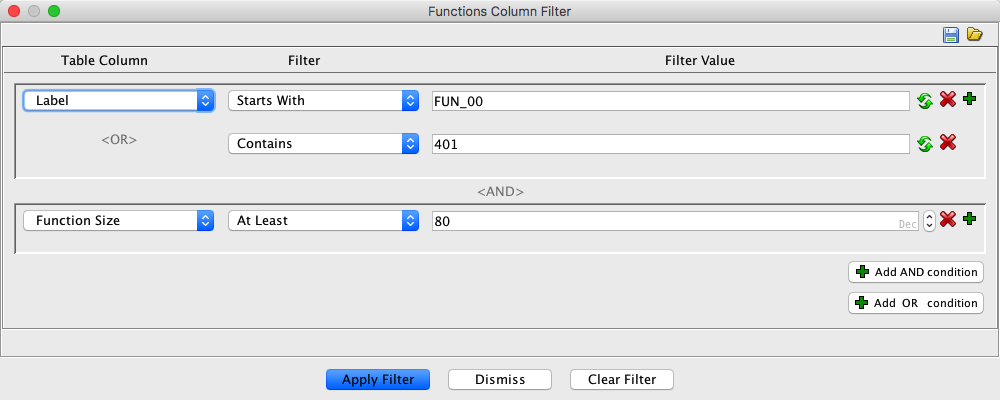Open saved filters with the folder icon

(x=975, y=35)
